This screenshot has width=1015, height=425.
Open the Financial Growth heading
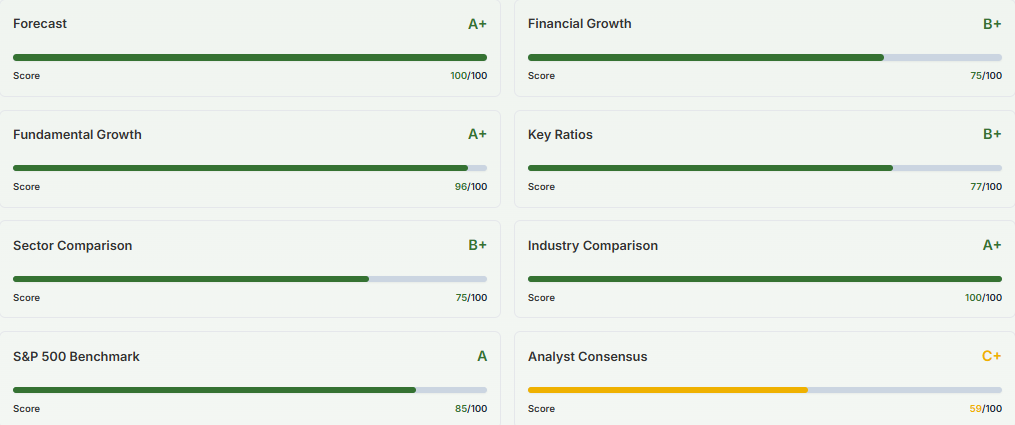[x=580, y=23]
